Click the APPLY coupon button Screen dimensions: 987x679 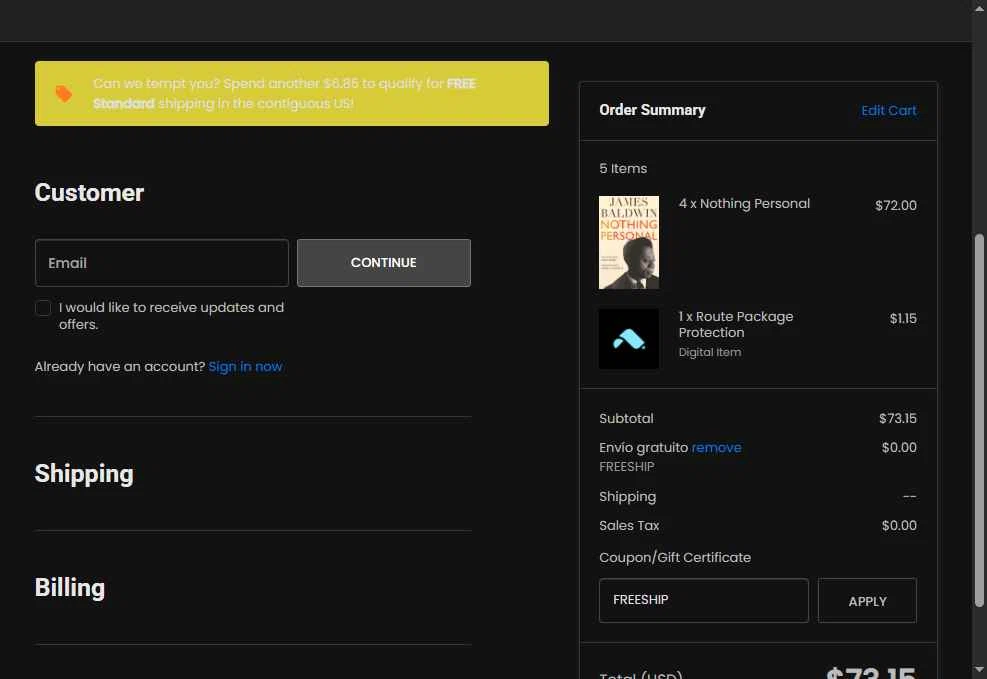click(x=867, y=600)
